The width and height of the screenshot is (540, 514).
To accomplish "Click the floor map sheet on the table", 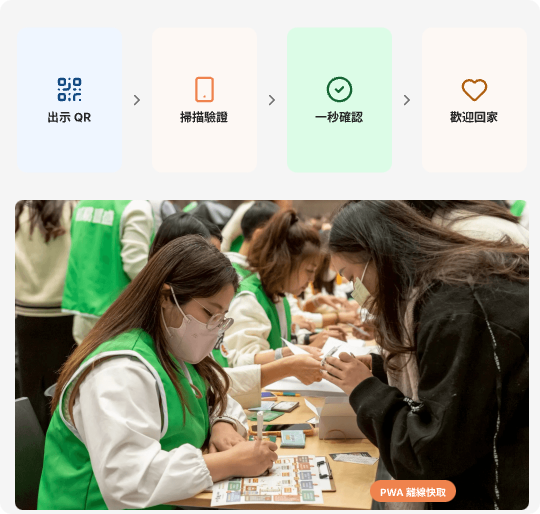I will (269, 480).
